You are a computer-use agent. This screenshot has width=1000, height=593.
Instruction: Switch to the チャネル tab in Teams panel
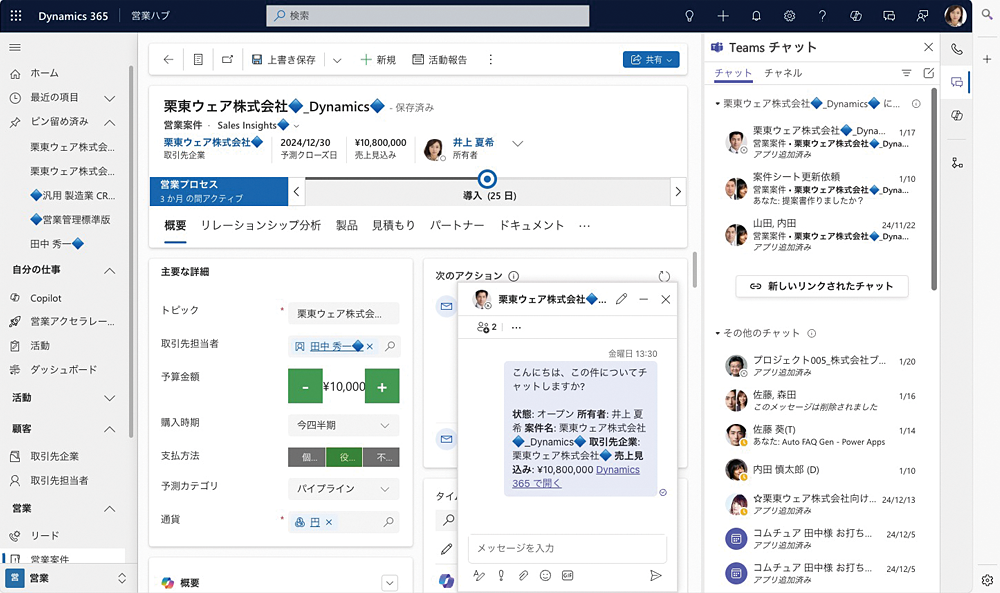[x=783, y=73]
